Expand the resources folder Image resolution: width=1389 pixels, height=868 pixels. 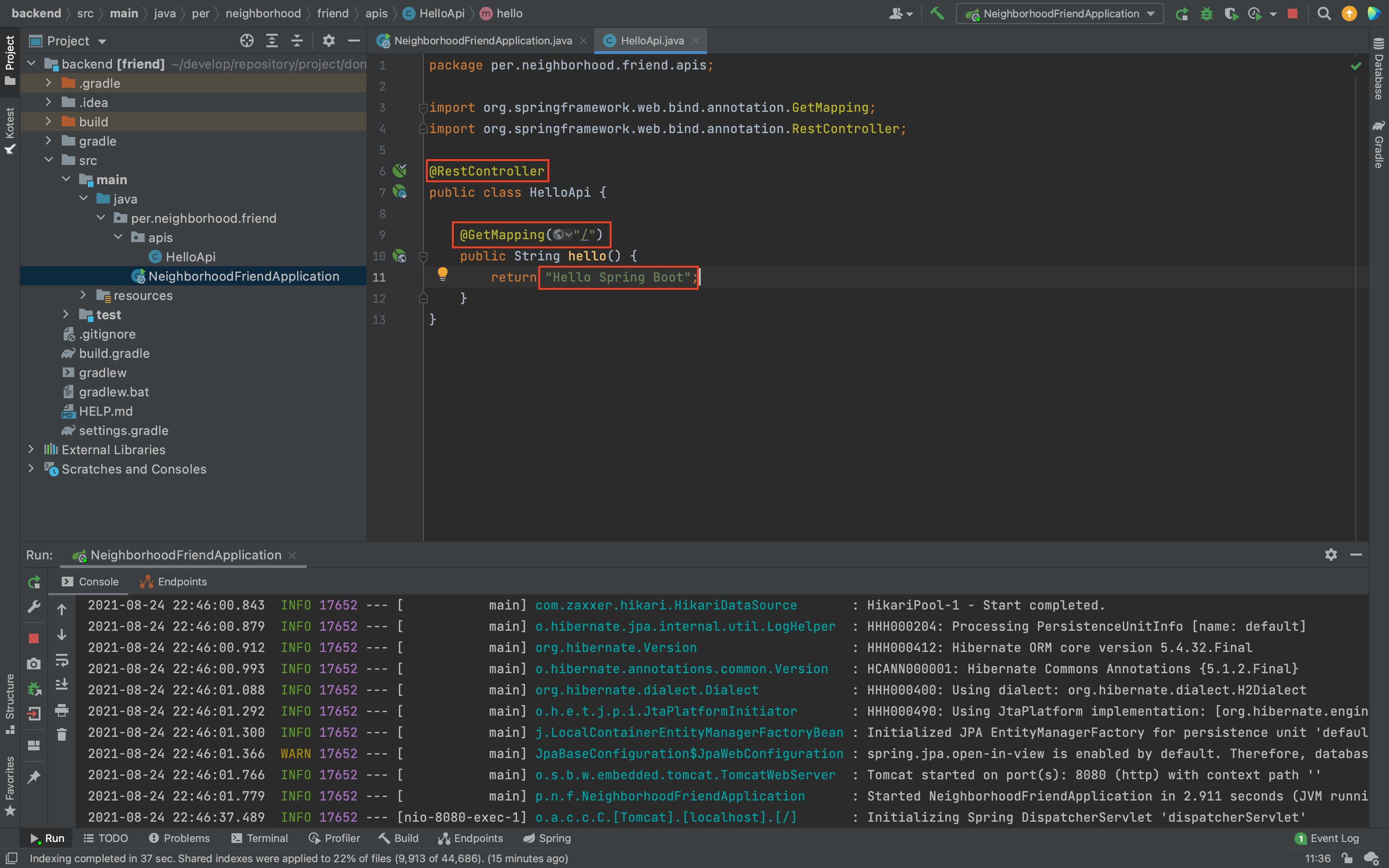coord(83,295)
